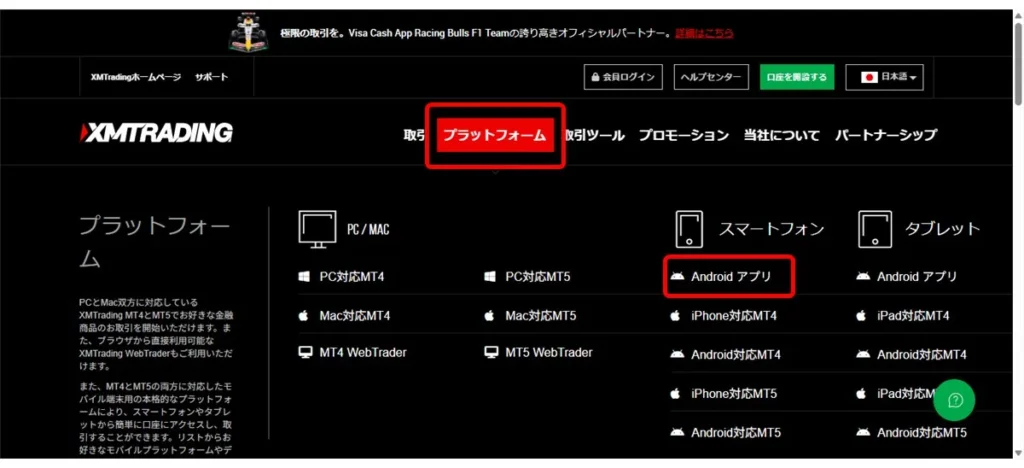The width and height of the screenshot is (1024, 468).
Task: Click the 会員ログイン button
Action: point(623,77)
